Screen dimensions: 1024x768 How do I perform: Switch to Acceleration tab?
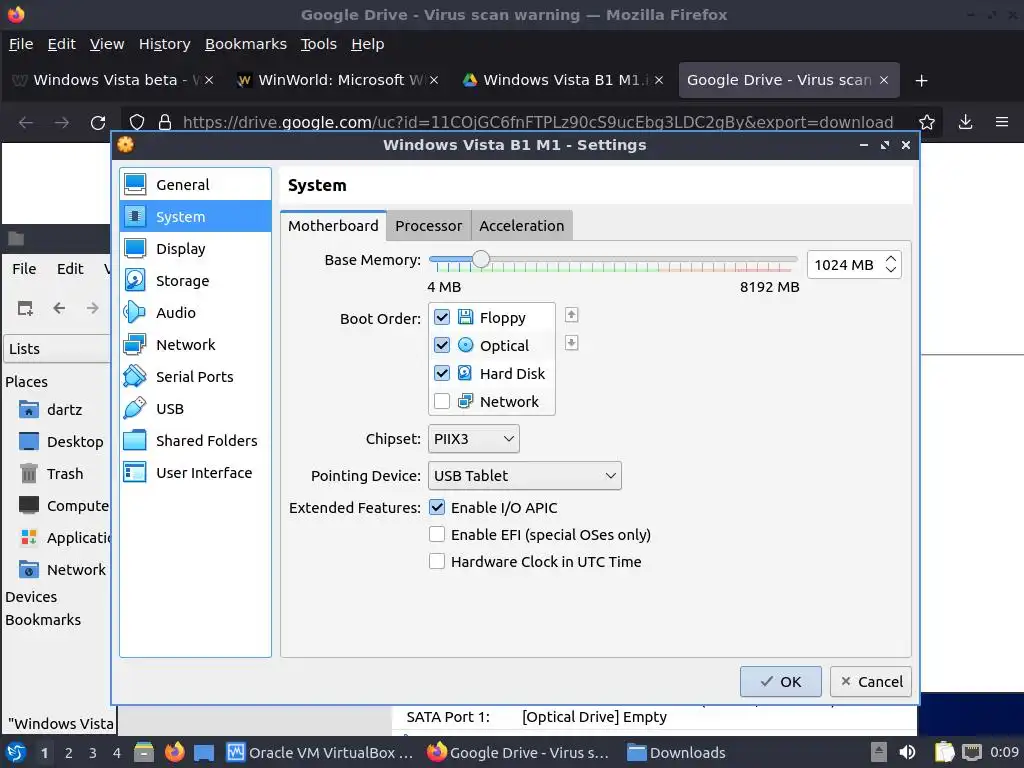(522, 226)
